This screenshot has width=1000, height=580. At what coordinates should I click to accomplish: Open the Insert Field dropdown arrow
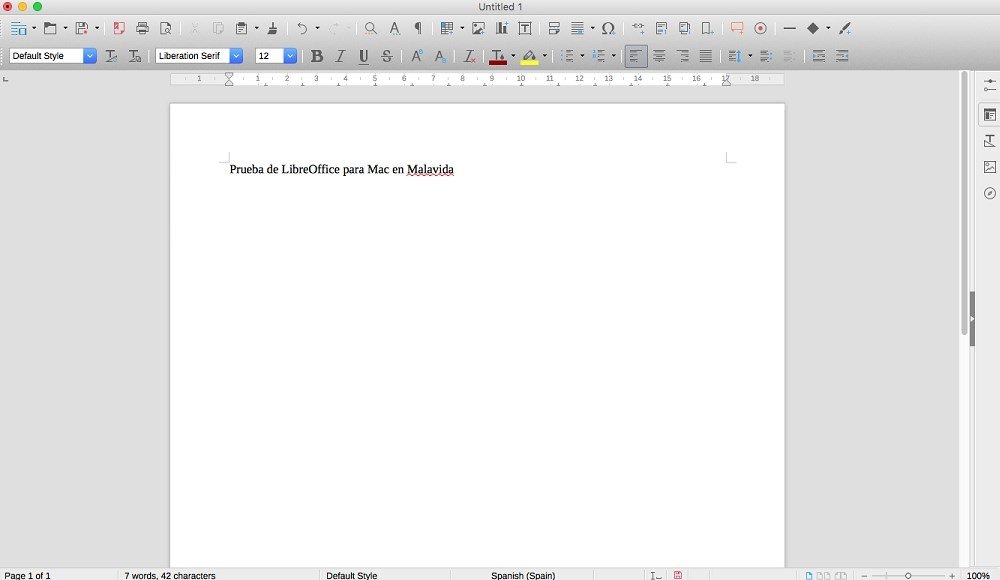pyautogui.click(x=592, y=28)
